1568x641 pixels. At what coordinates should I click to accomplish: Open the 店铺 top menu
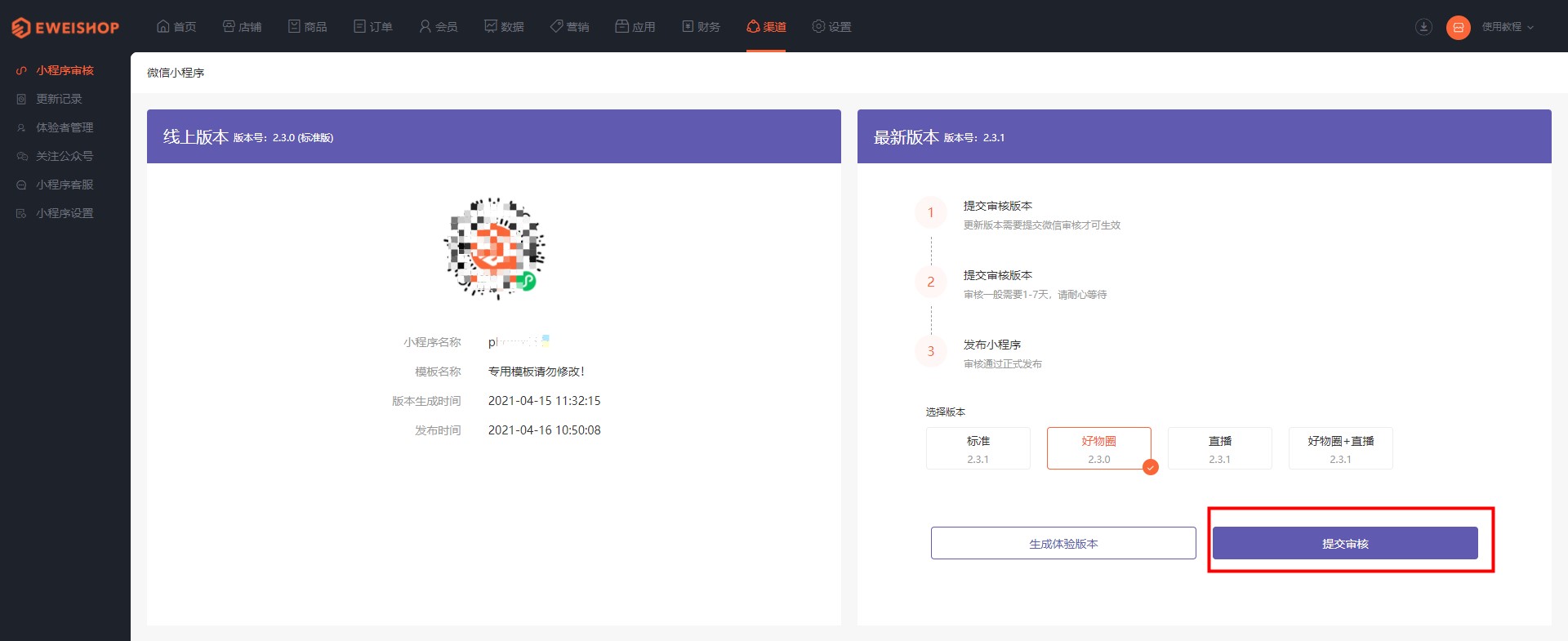point(242,26)
